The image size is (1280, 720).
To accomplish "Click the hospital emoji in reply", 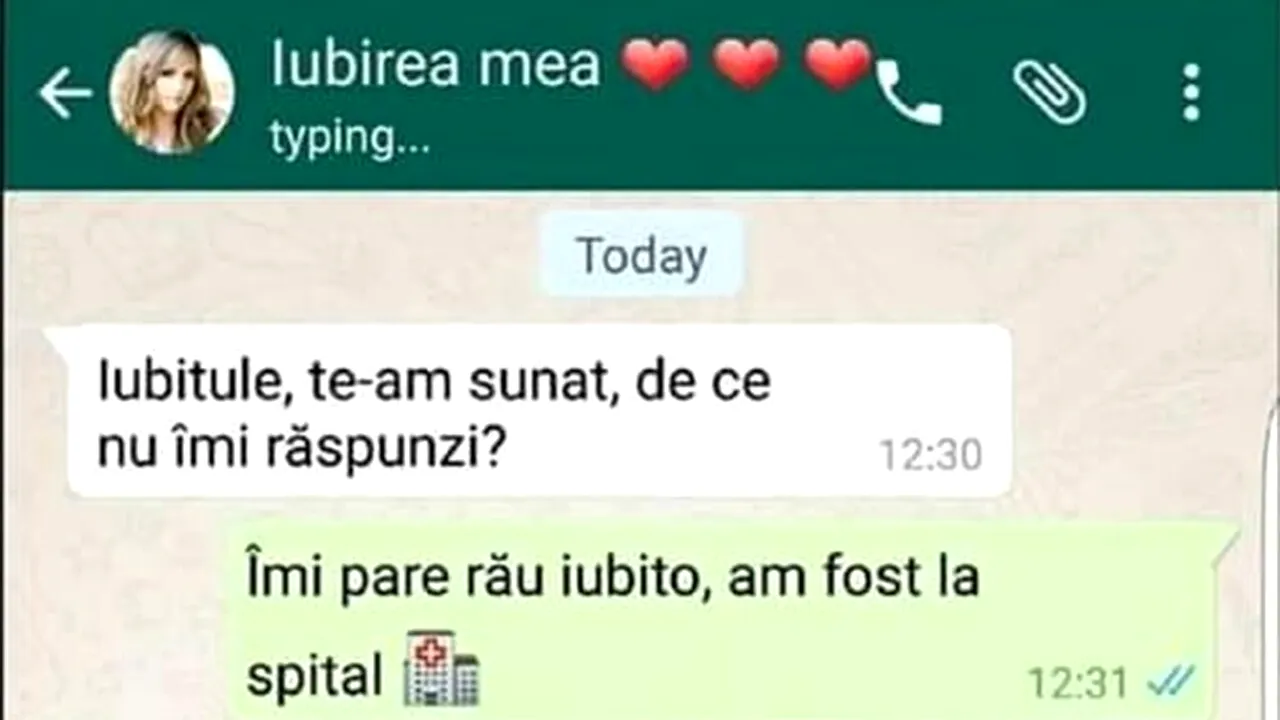I will click(441, 668).
